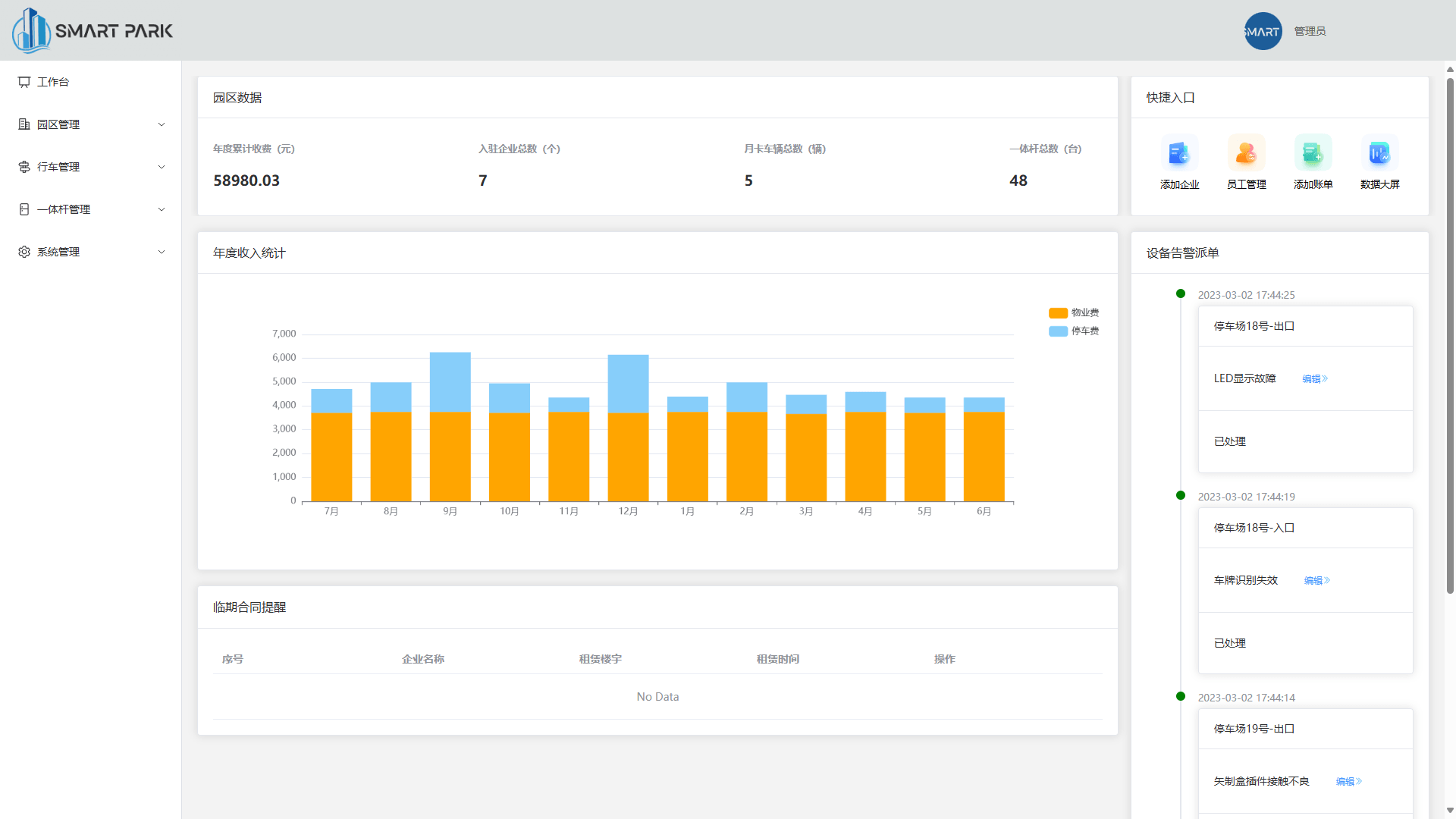Expand the 一体杆管理 menu chevron

click(161, 209)
